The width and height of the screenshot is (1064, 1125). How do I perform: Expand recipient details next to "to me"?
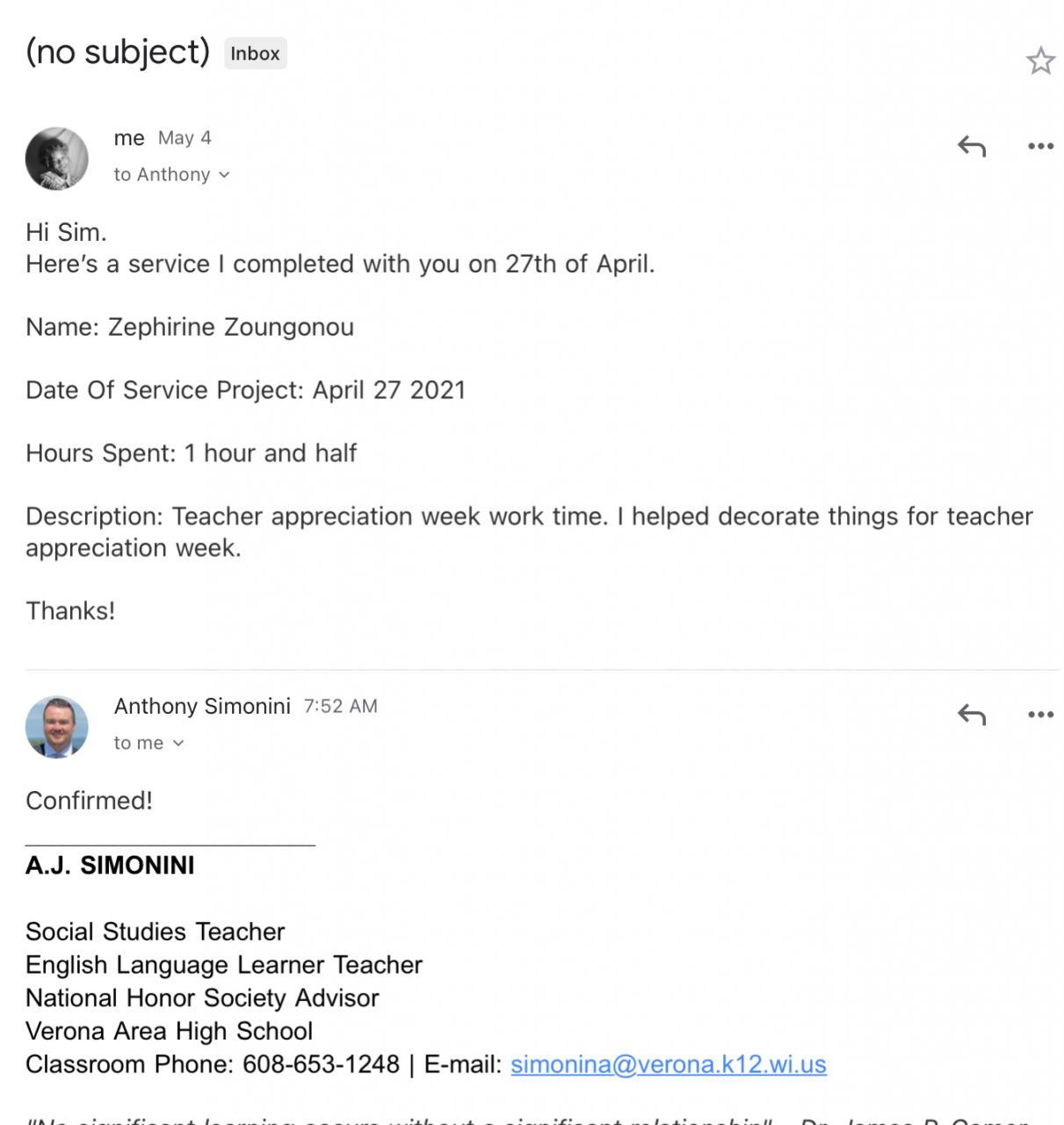[178, 744]
